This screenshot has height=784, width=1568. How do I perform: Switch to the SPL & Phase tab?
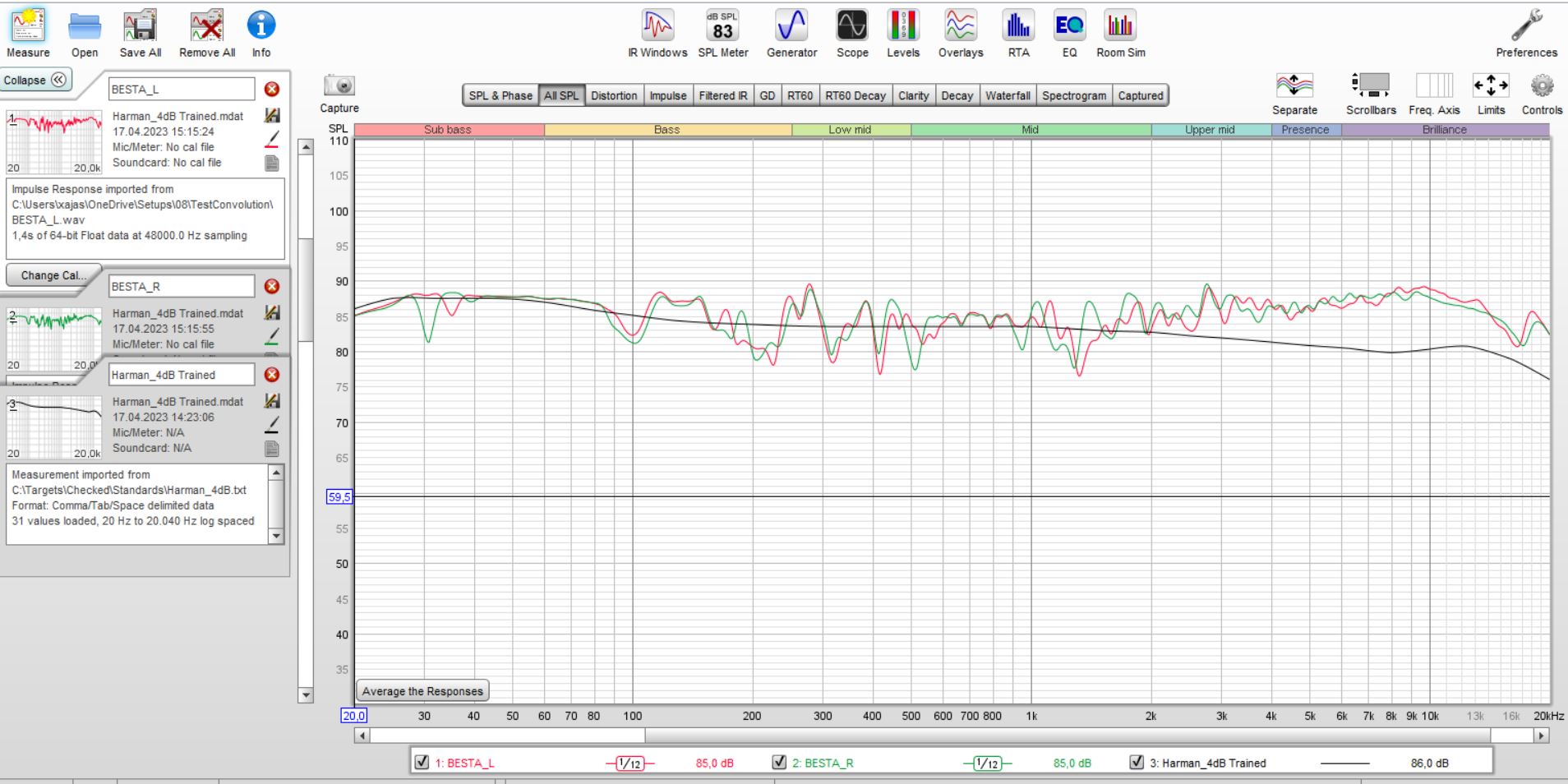click(500, 95)
